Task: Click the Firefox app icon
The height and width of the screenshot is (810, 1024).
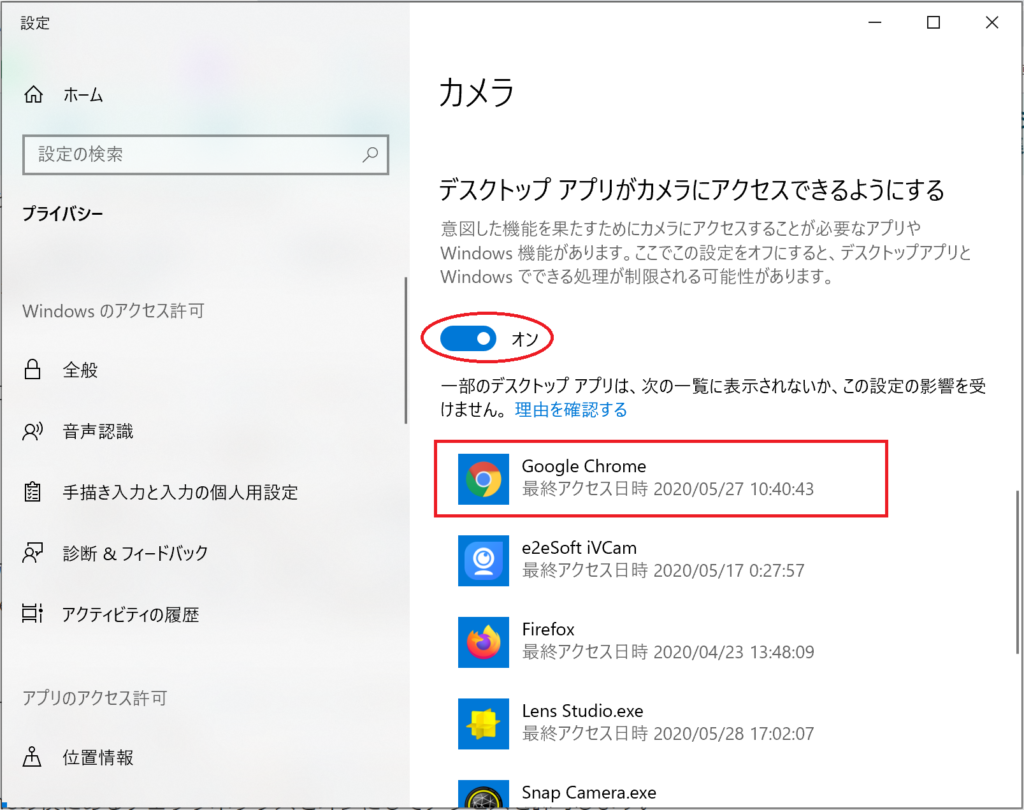Action: [x=483, y=642]
